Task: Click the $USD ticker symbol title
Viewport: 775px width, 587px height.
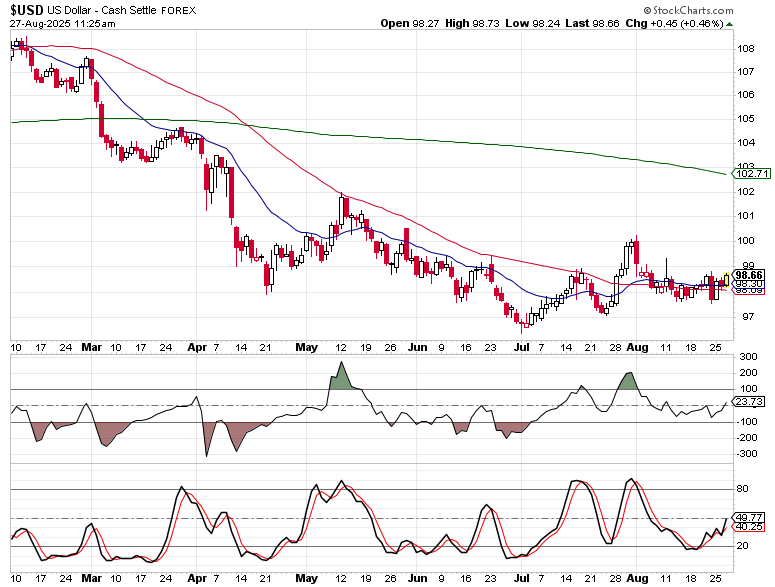Action: (x=27, y=10)
